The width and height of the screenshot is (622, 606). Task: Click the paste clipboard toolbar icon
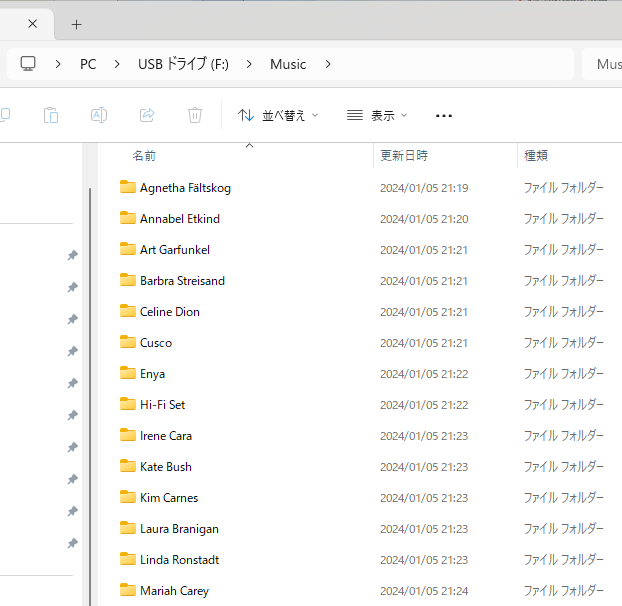[x=51, y=115]
